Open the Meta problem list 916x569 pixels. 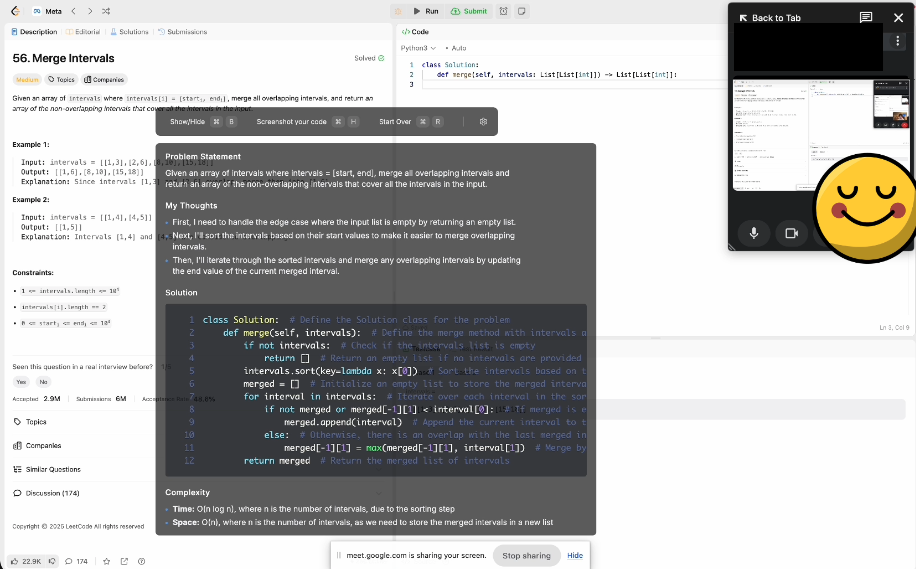[x=47, y=11]
